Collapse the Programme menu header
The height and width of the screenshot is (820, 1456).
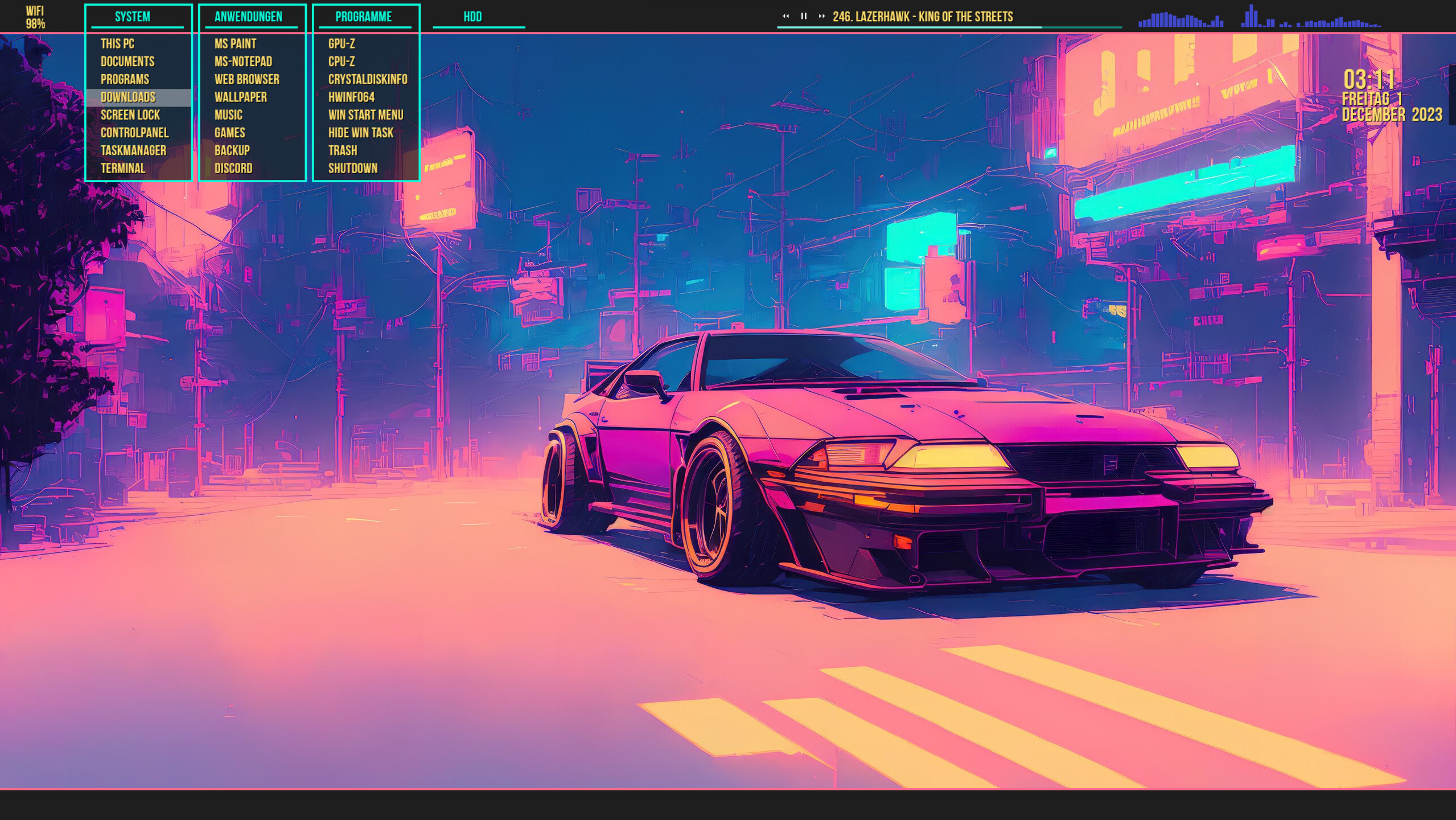tap(364, 17)
